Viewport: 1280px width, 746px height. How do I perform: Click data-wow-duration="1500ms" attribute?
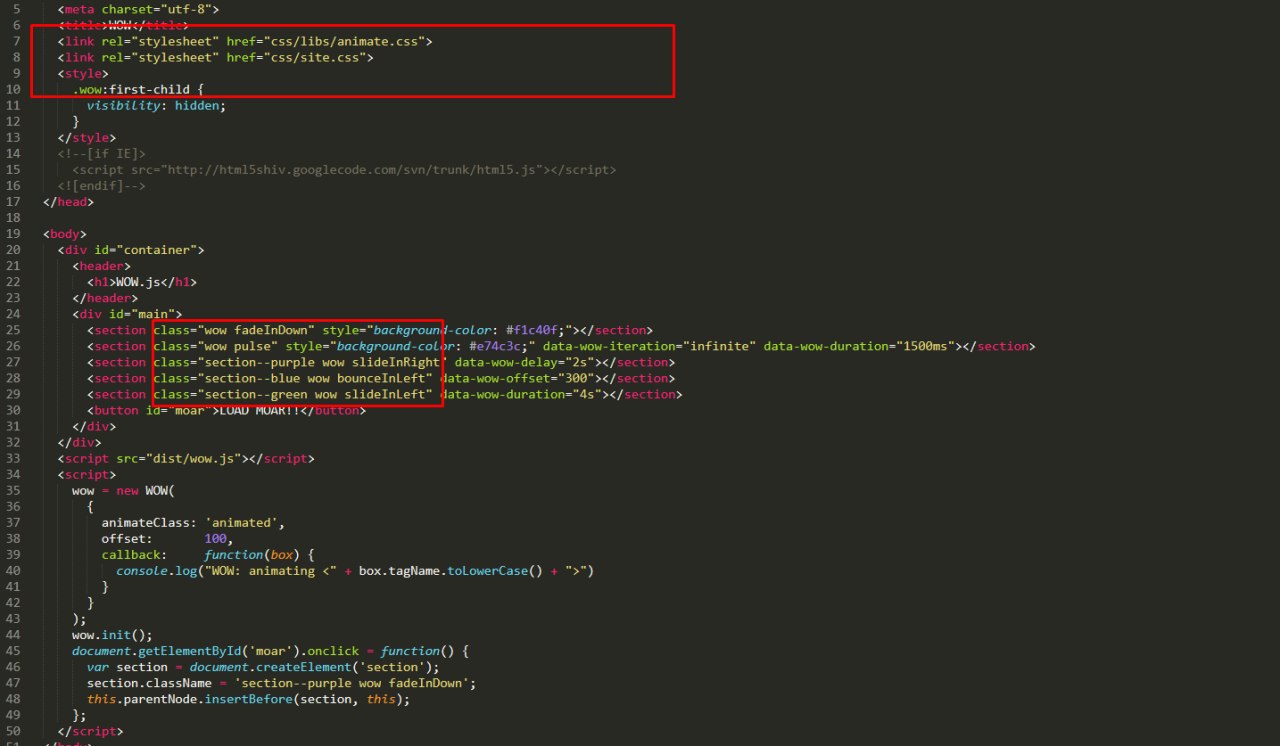[x=860, y=345]
